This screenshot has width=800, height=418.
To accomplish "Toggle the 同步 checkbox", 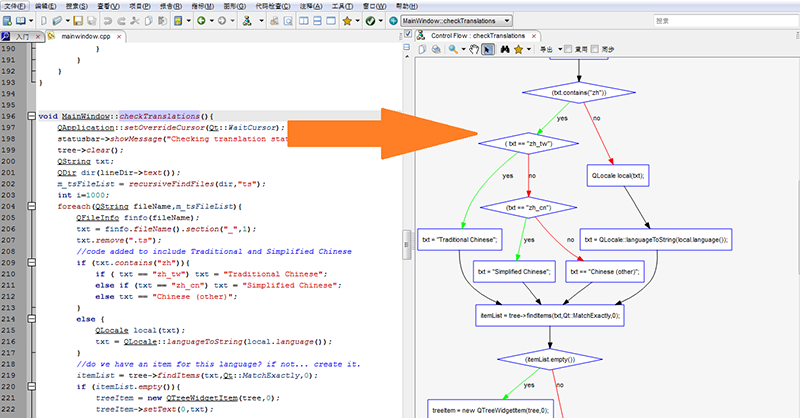I will click(597, 48).
